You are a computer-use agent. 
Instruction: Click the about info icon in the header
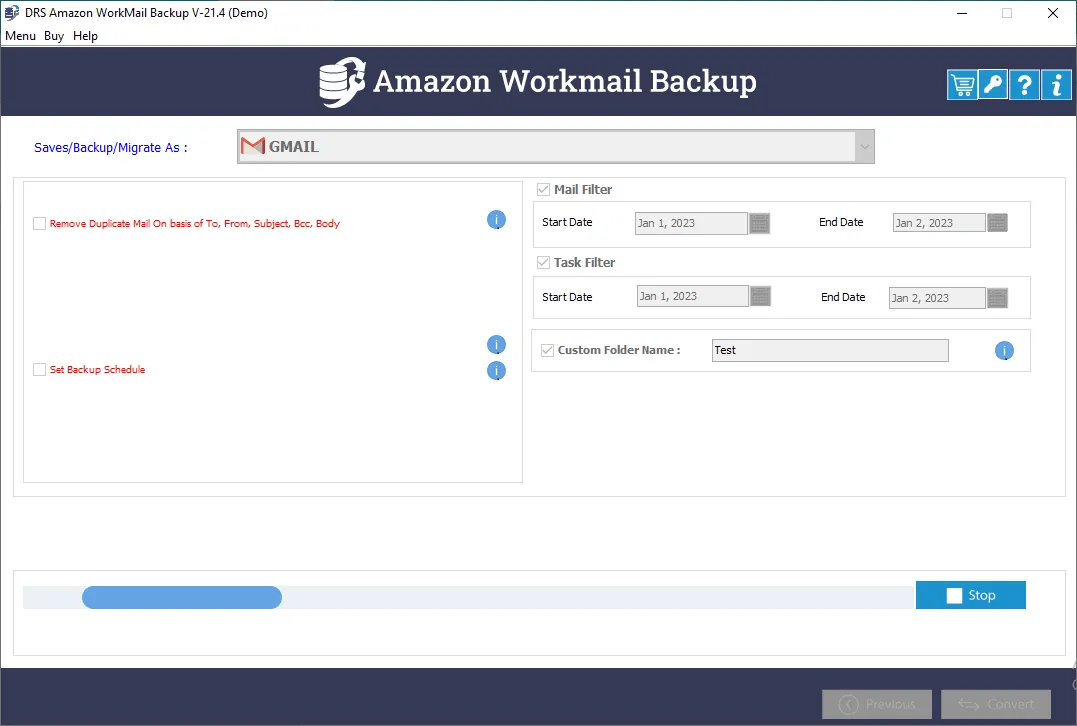(x=1056, y=85)
